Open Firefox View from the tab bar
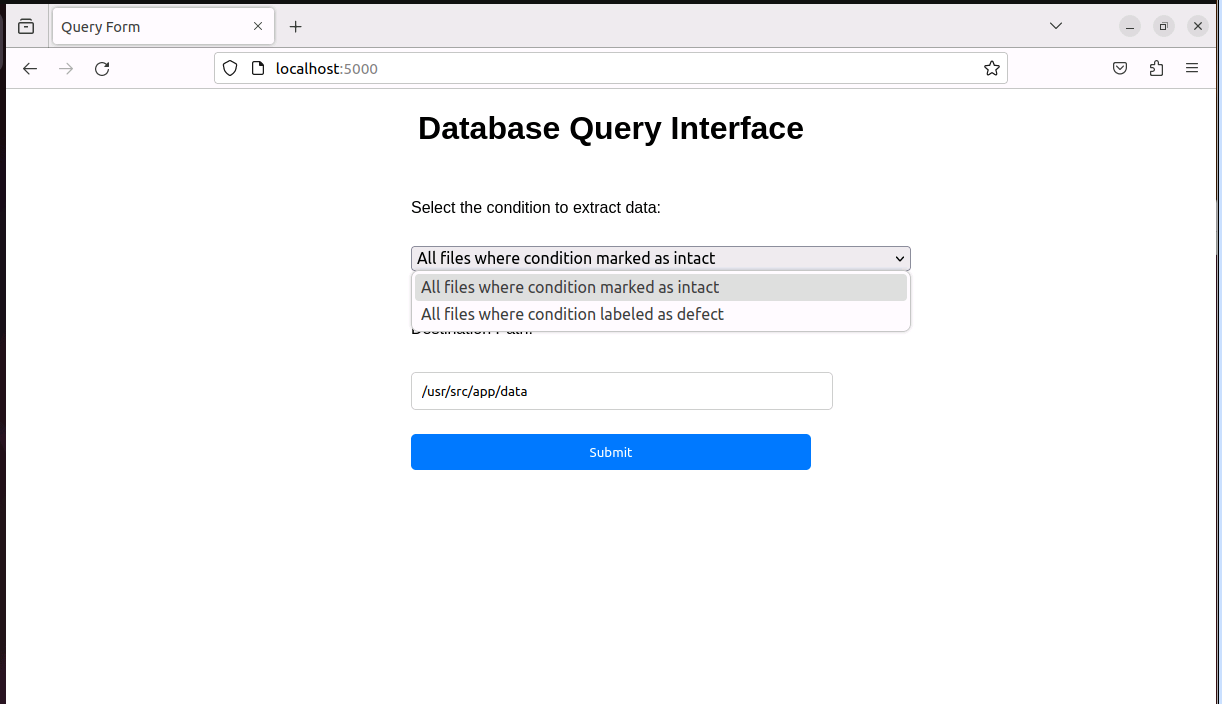Image resolution: width=1222 pixels, height=704 pixels. point(26,27)
